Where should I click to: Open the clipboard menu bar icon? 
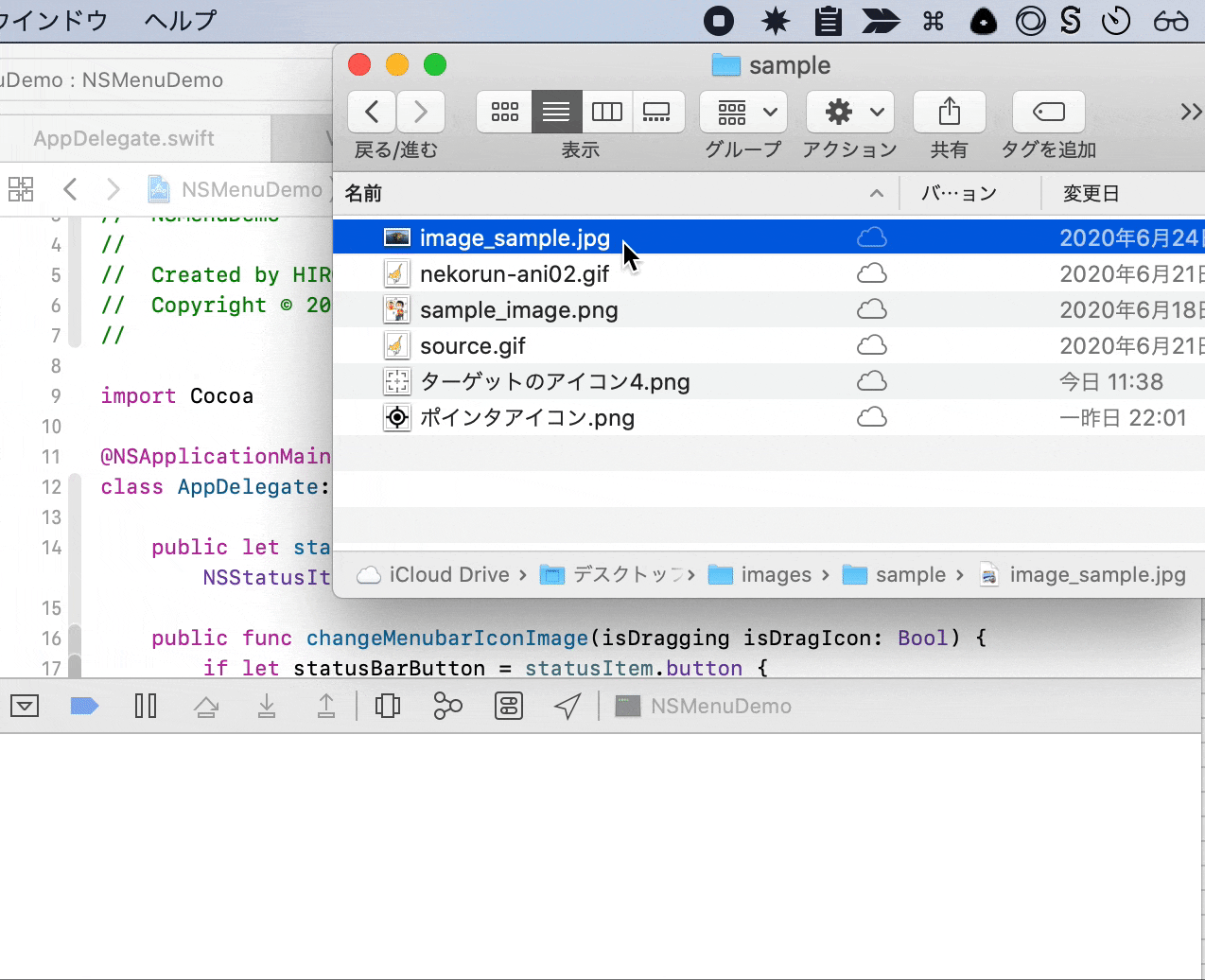point(829,21)
